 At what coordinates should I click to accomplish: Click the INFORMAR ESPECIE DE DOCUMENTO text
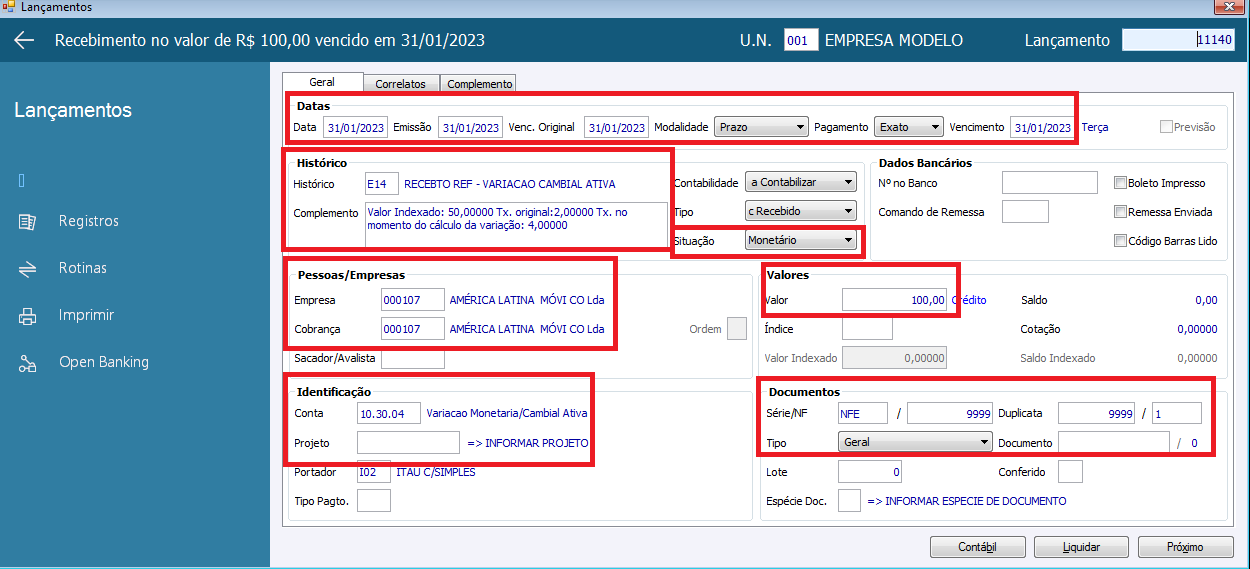(967, 501)
